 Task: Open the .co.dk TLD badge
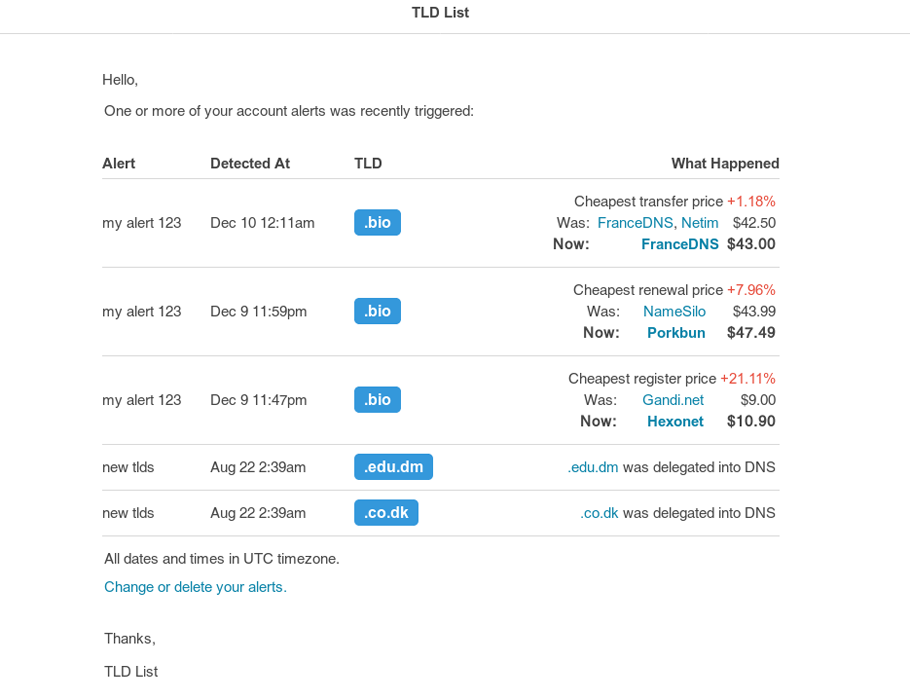[386, 513]
